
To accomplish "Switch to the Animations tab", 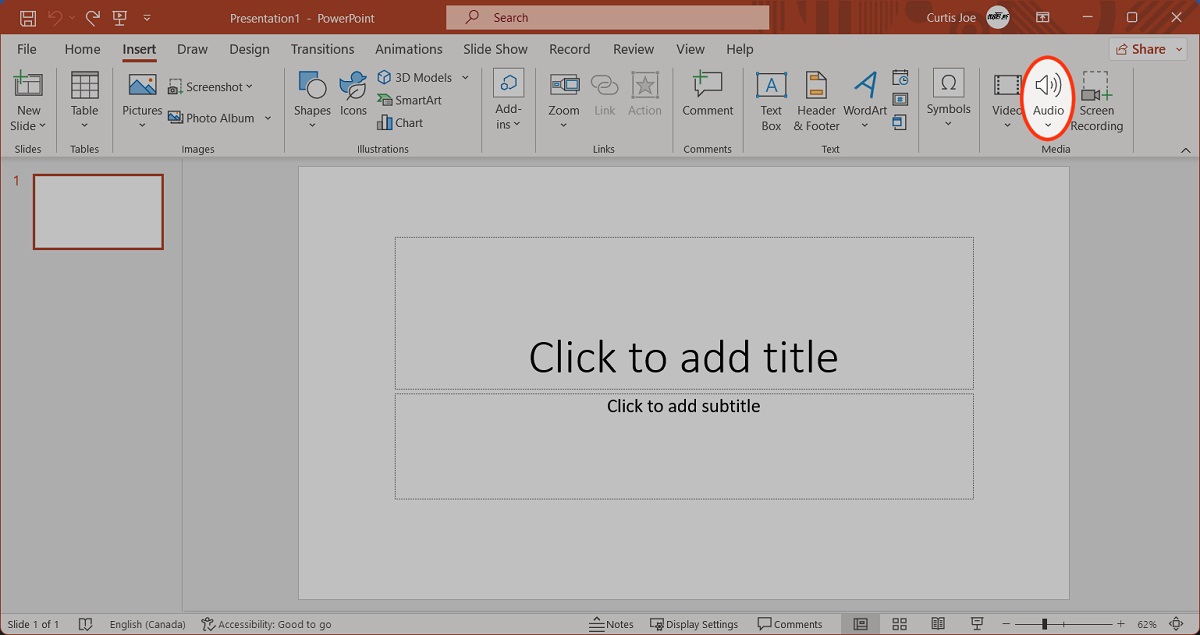I will [408, 48].
